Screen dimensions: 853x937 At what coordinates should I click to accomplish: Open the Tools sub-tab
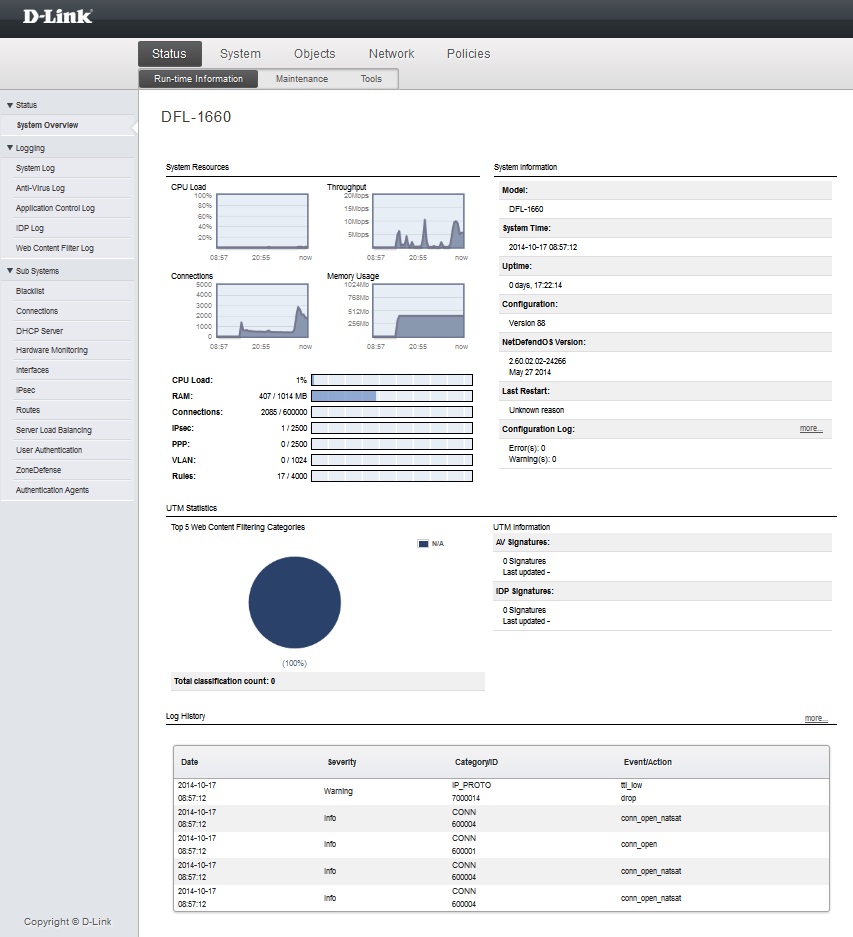pos(371,79)
